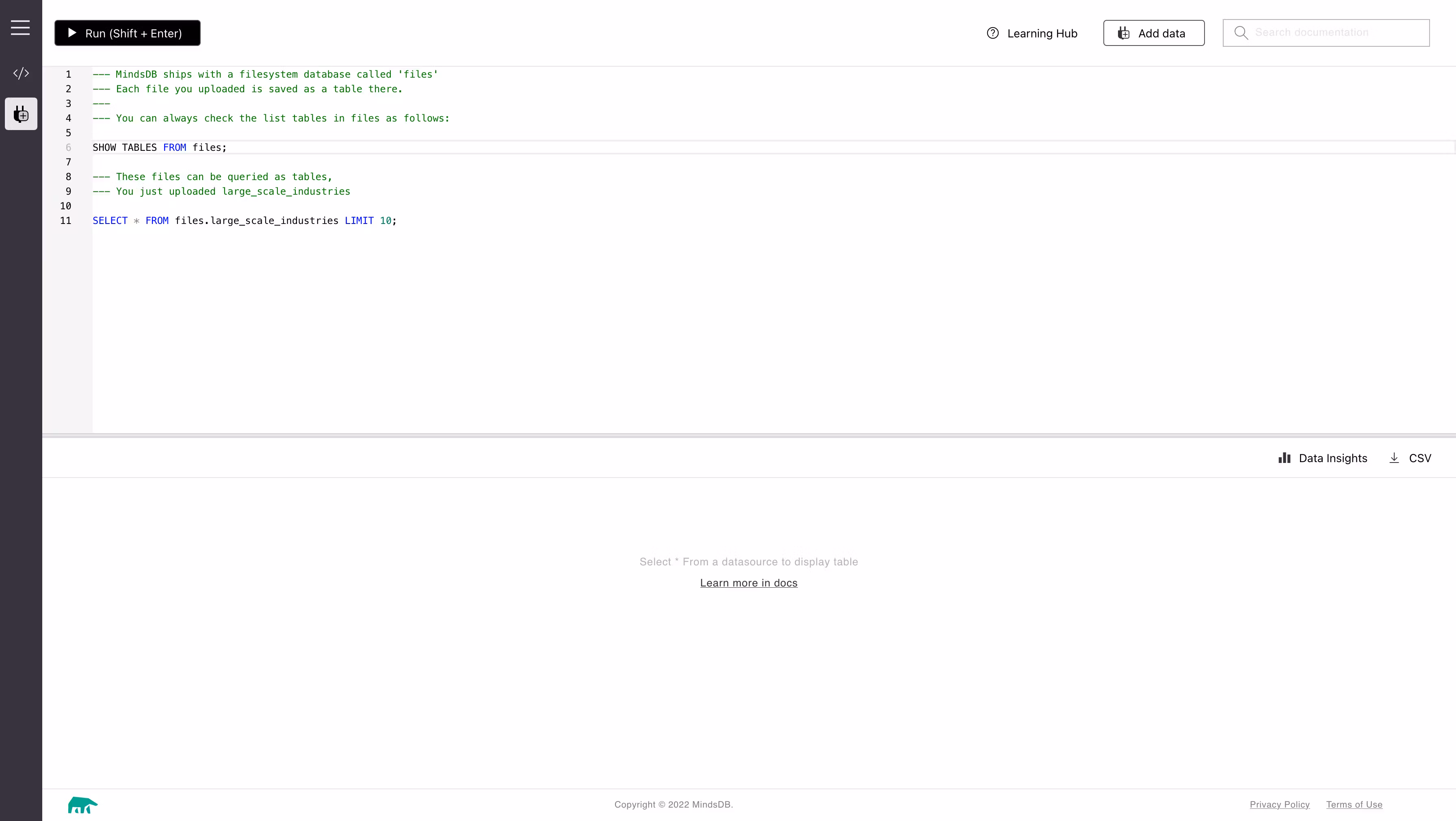Open the Terms of Use link

click(1354, 805)
